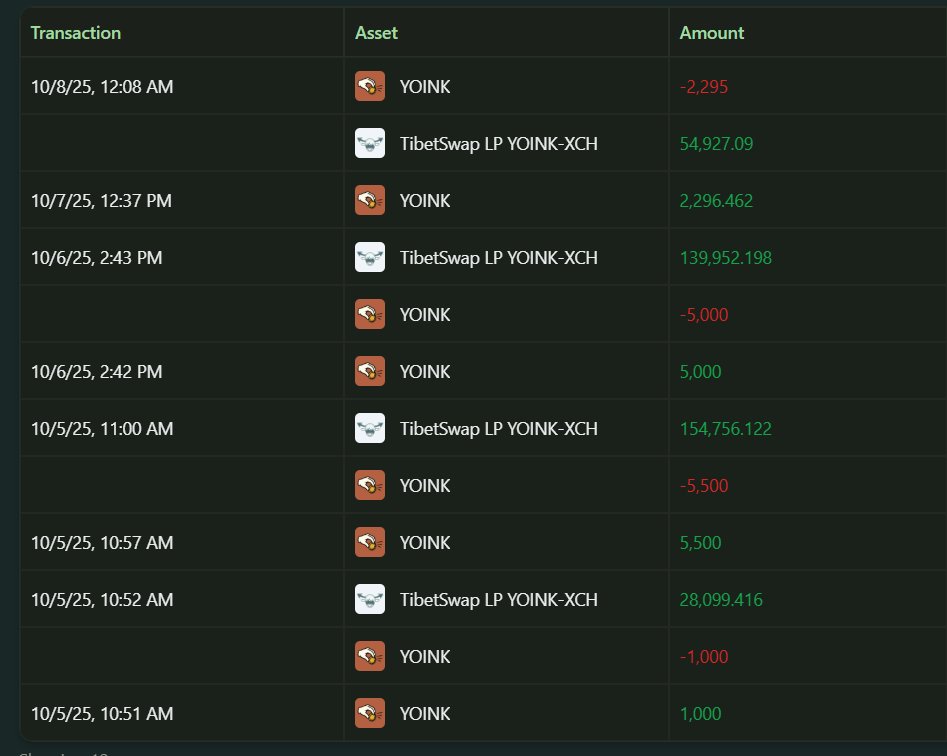The height and width of the screenshot is (756, 947).
Task: Select TibetSwap LP YOINK-XCH beside 139,952.198
Action: pyautogui.click(x=499, y=258)
